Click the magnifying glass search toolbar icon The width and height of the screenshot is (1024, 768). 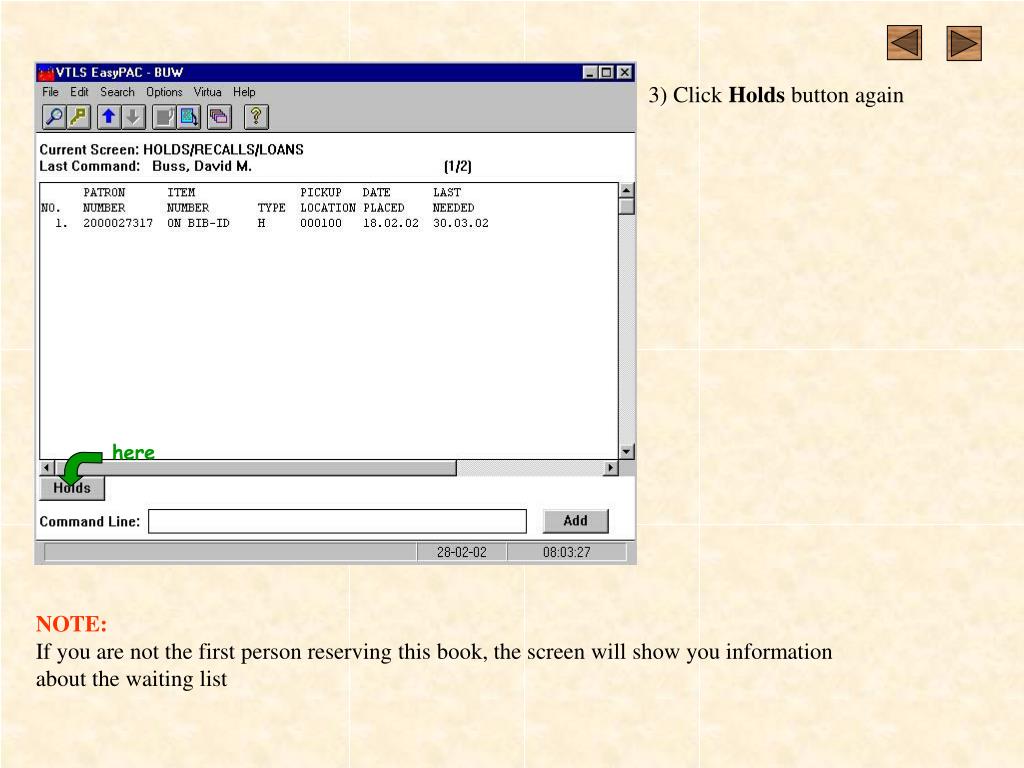[x=54, y=117]
